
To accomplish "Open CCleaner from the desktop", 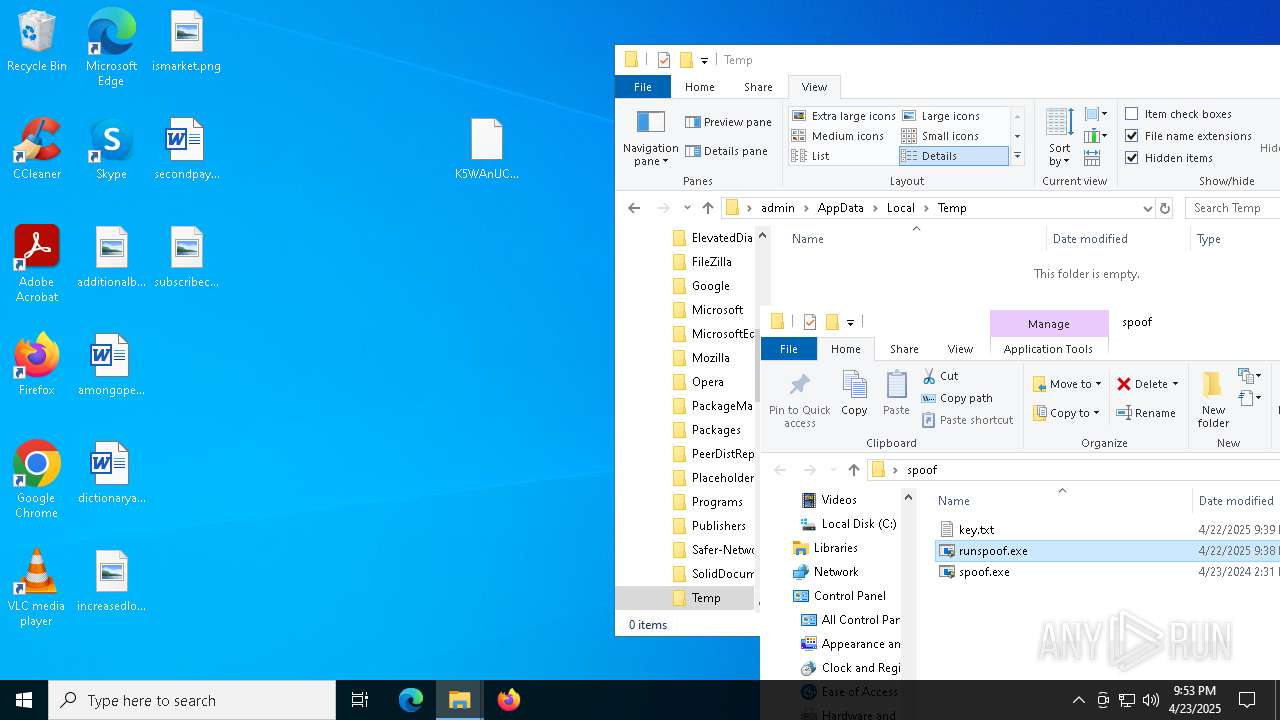I will pos(37,150).
